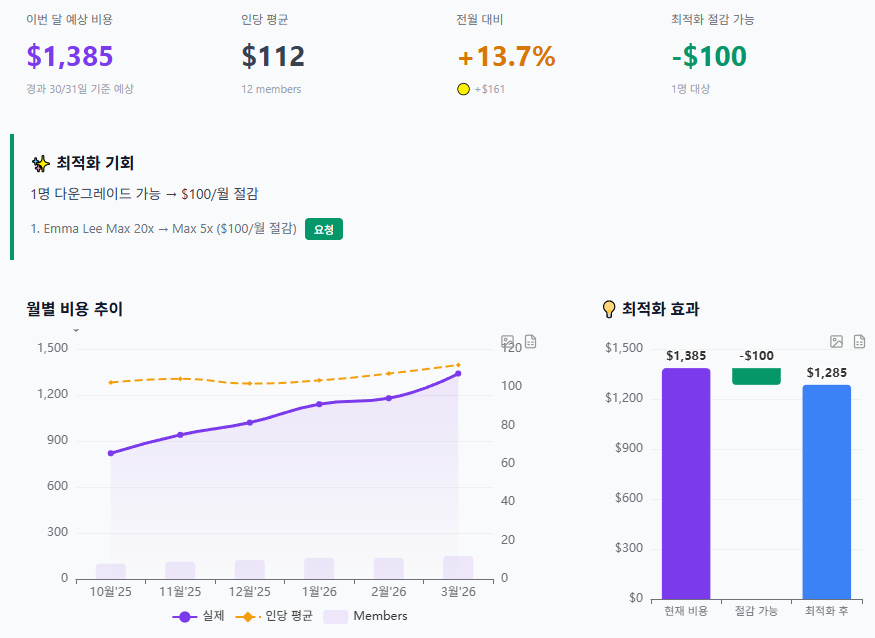Toggle the Members series in chart legend
The width and height of the screenshot is (875, 638).
(365, 616)
